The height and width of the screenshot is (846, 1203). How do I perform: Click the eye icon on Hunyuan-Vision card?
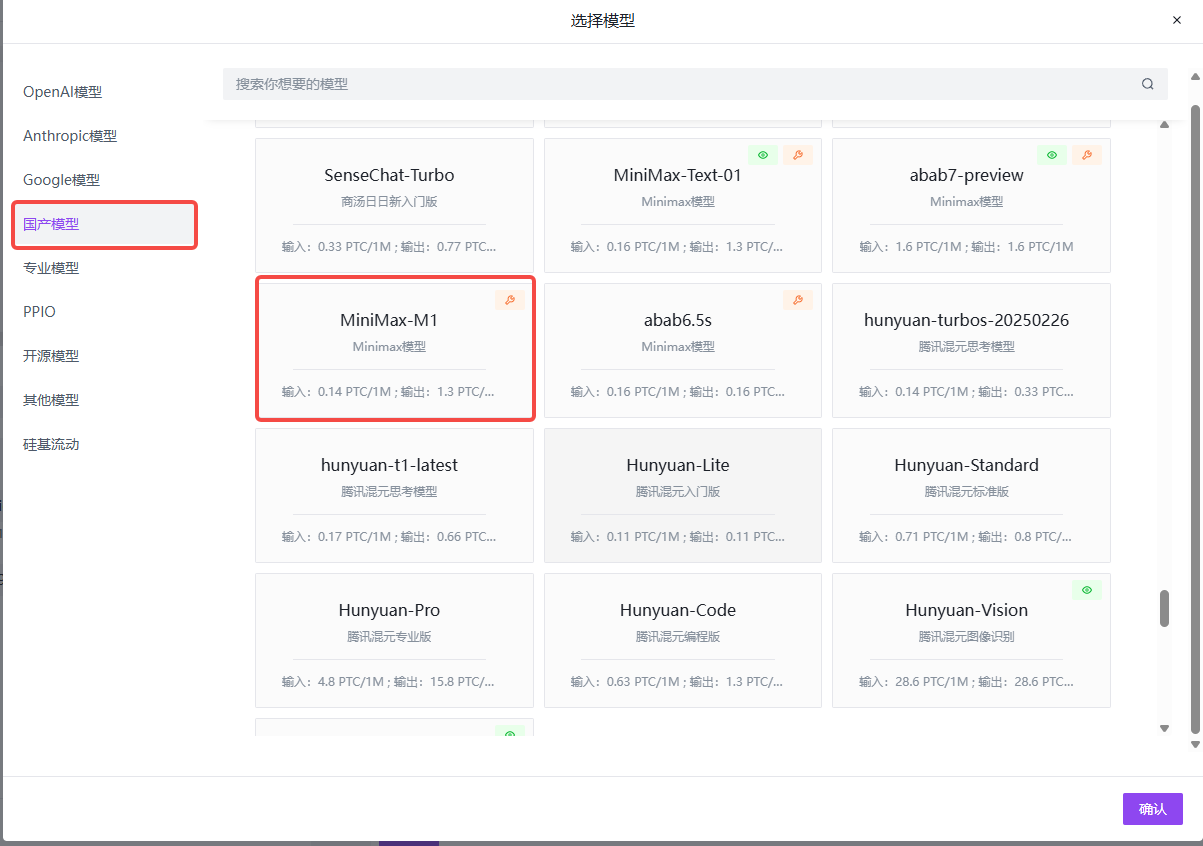1087,590
